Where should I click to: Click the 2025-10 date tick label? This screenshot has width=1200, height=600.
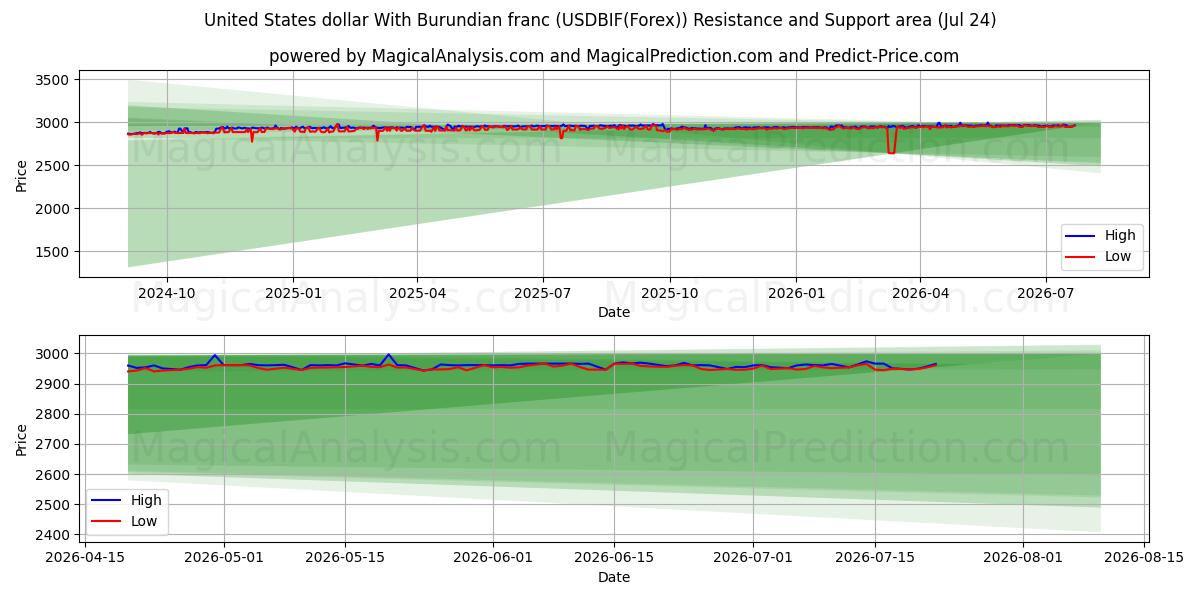[x=670, y=294]
